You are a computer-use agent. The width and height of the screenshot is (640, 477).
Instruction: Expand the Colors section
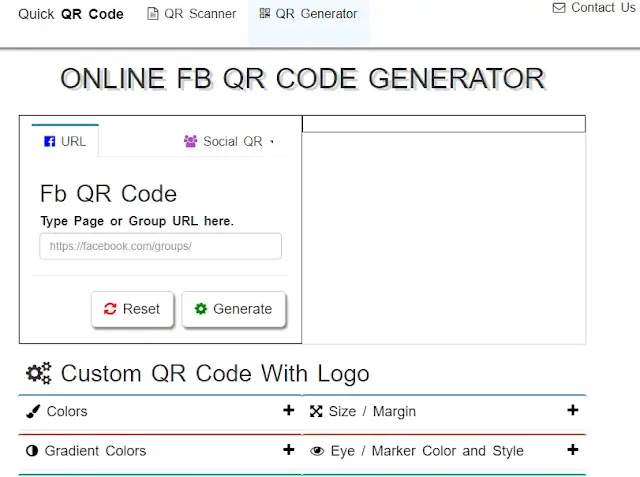tap(160, 411)
